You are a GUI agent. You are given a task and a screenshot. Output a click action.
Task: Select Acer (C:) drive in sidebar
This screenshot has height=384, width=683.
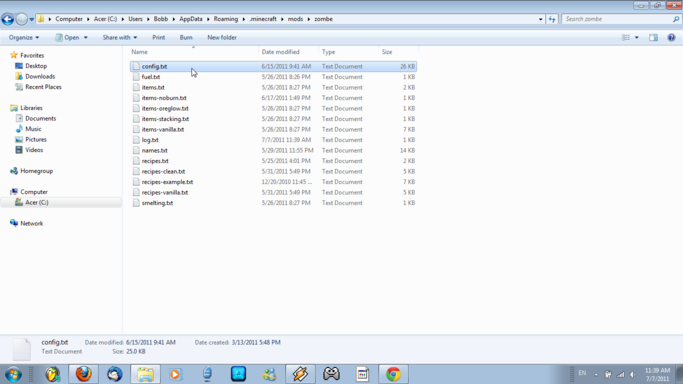(x=61, y=202)
